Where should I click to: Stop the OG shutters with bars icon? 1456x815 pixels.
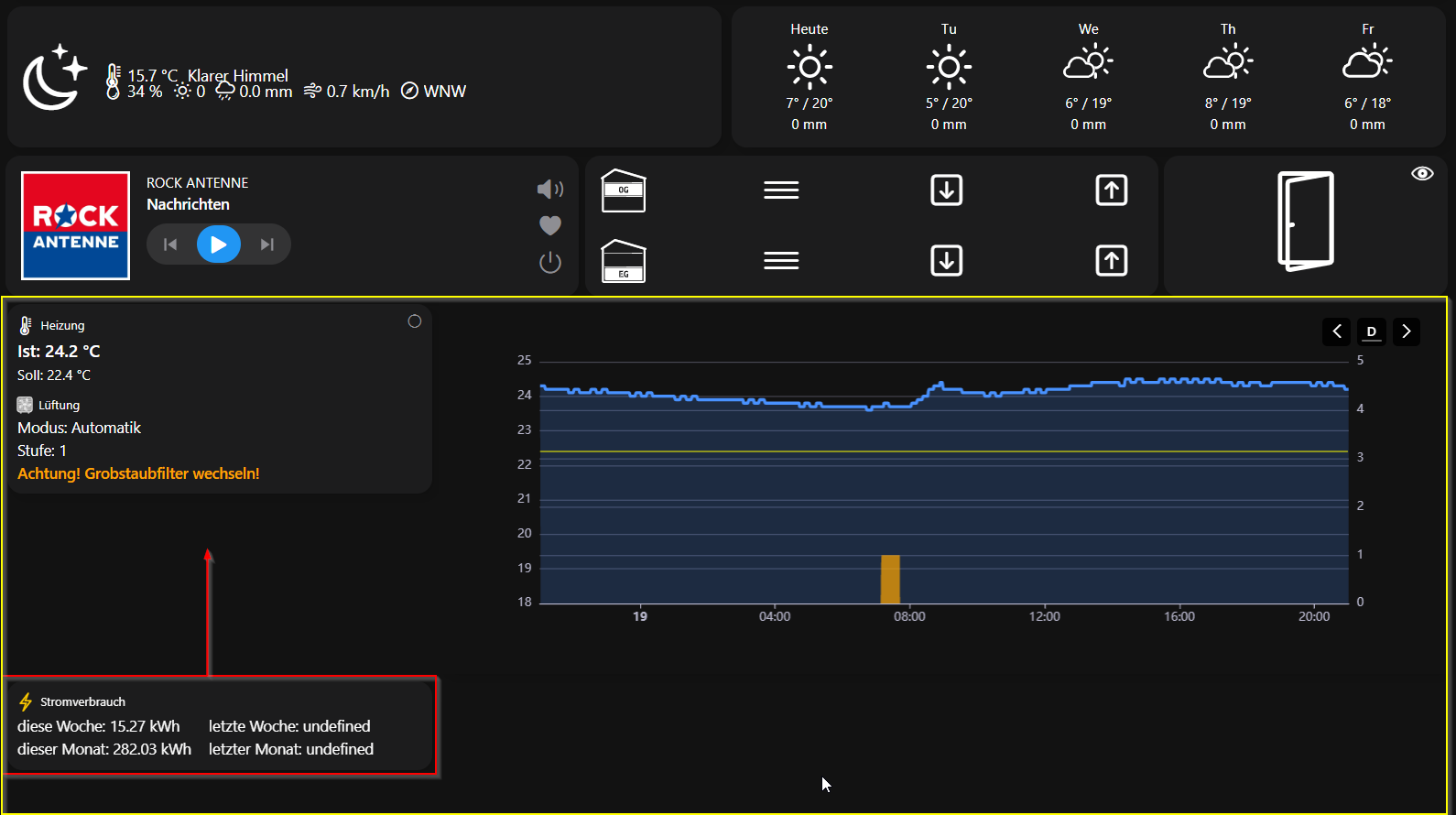coord(781,190)
